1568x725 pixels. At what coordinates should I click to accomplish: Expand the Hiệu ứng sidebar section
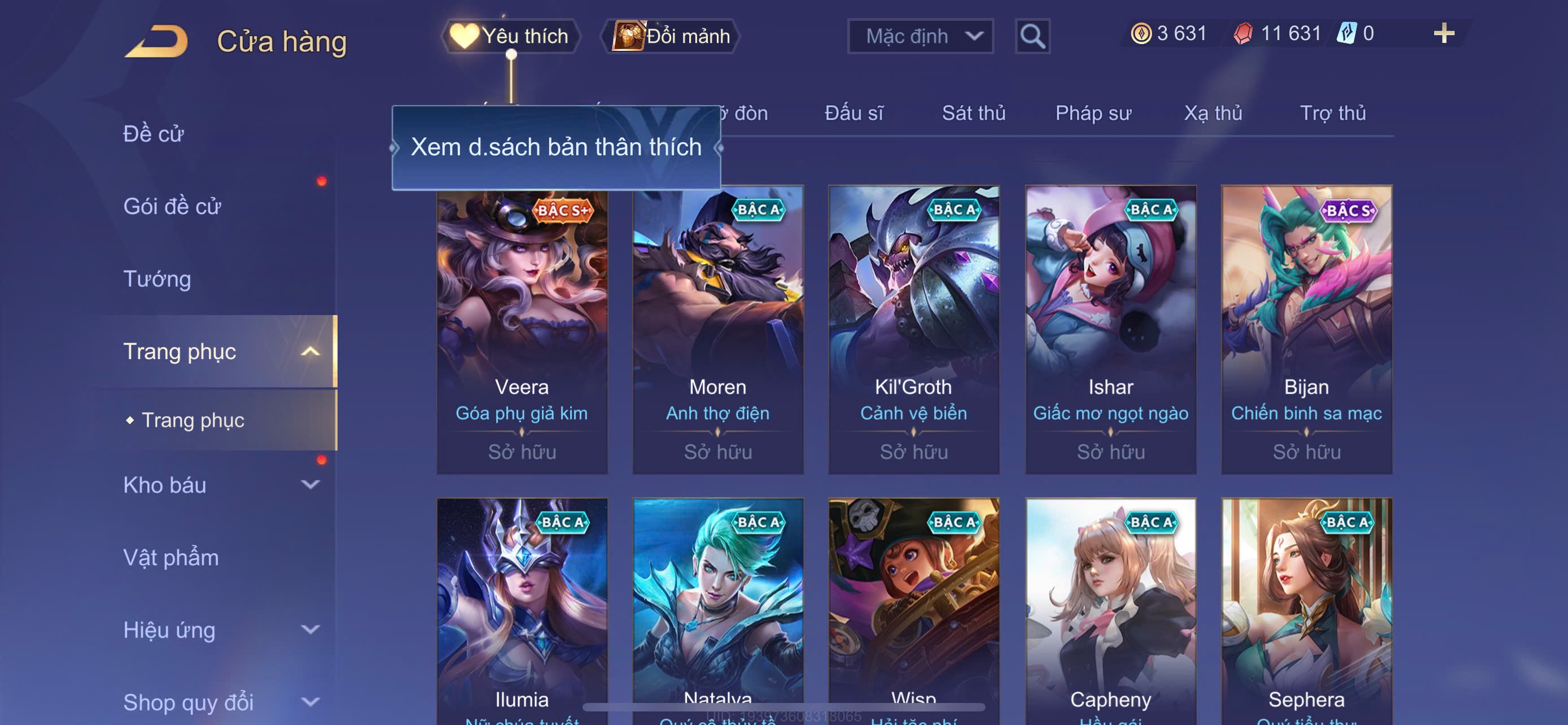[310, 630]
